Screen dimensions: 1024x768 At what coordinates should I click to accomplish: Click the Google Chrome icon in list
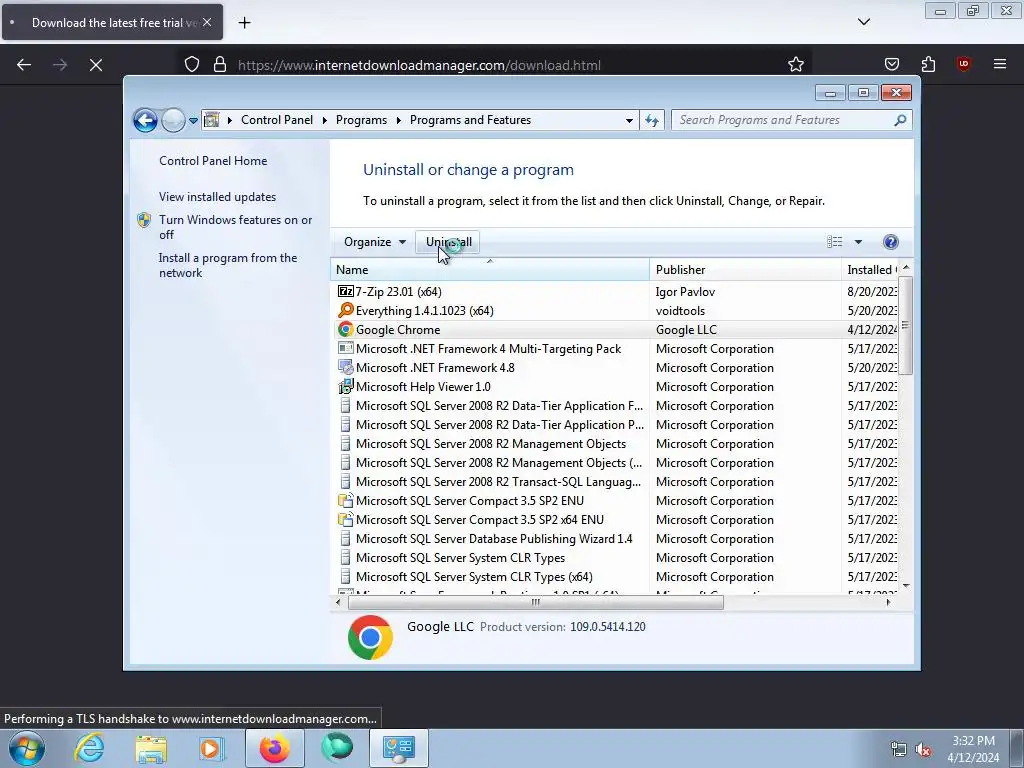click(345, 330)
